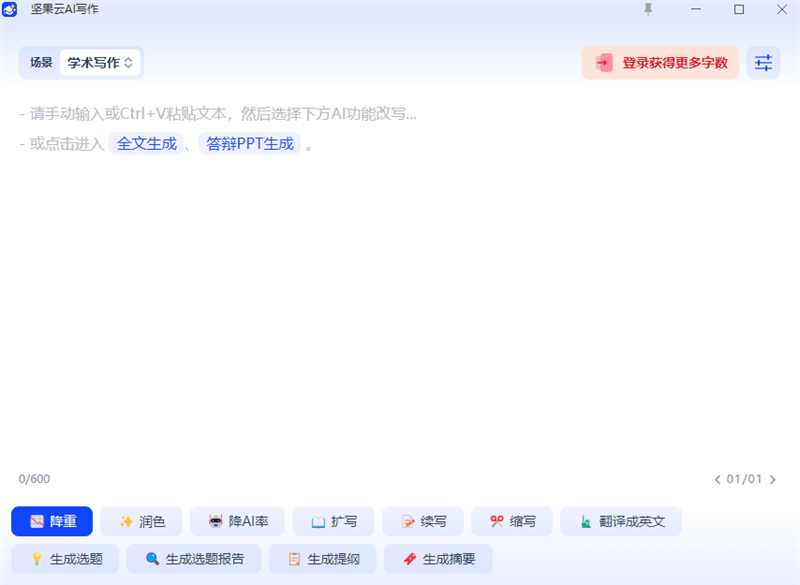
Task: Open 答辩PPT生成 defense PPT generation
Action: [248, 143]
